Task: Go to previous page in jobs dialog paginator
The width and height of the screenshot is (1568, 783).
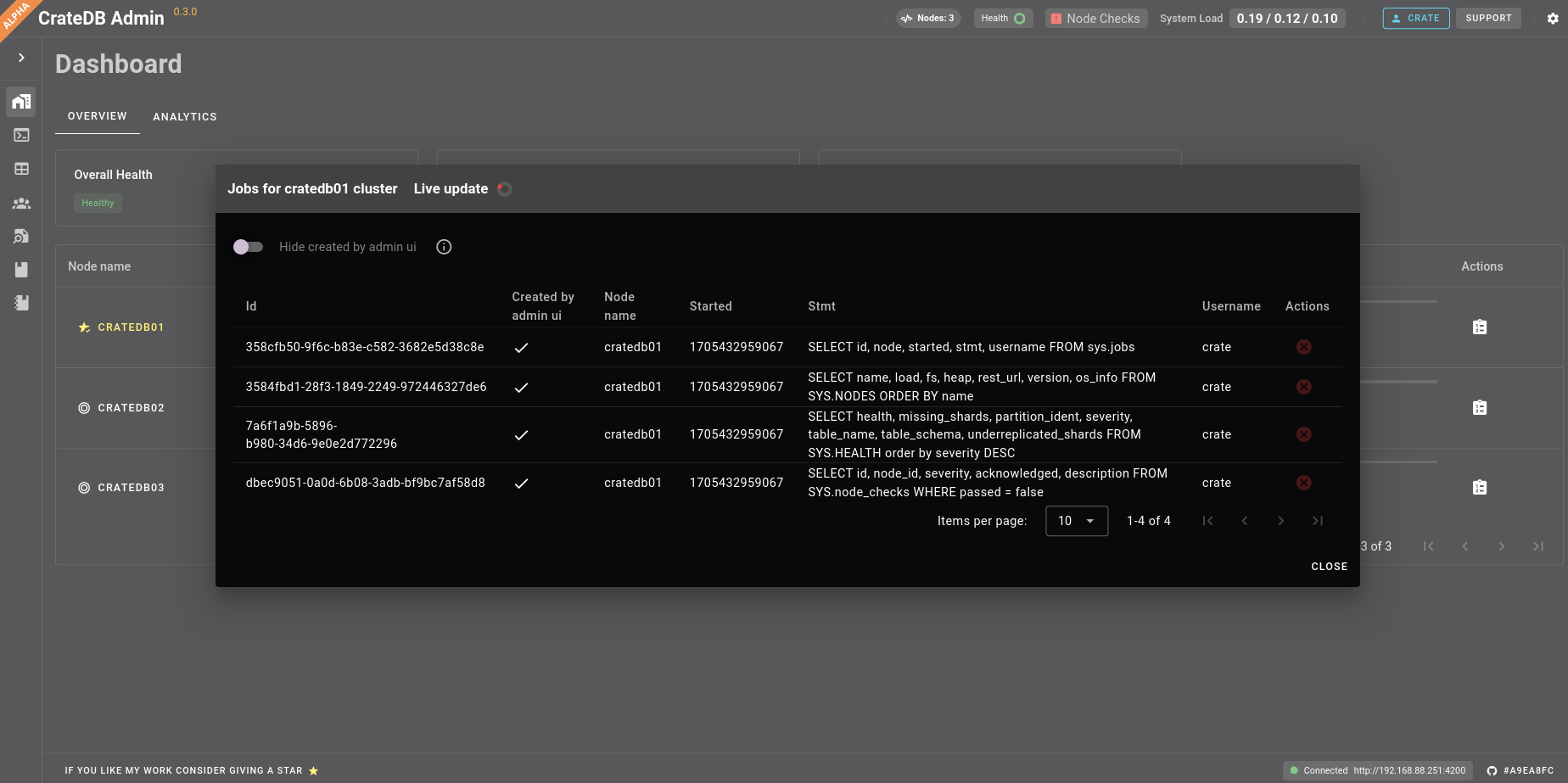Action: coord(1245,521)
